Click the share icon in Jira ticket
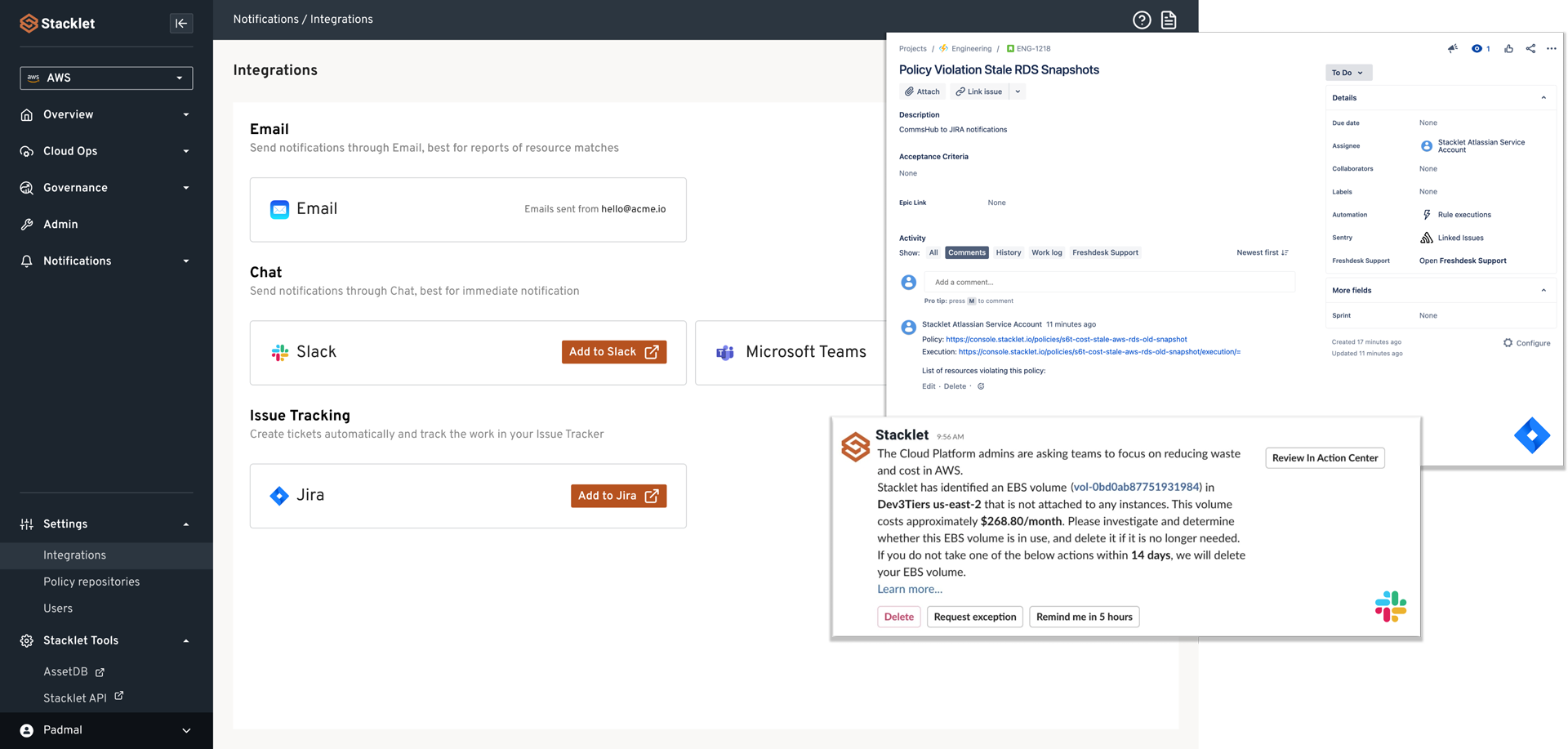Screen dimensions: 1568x749 click(1530, 49)
